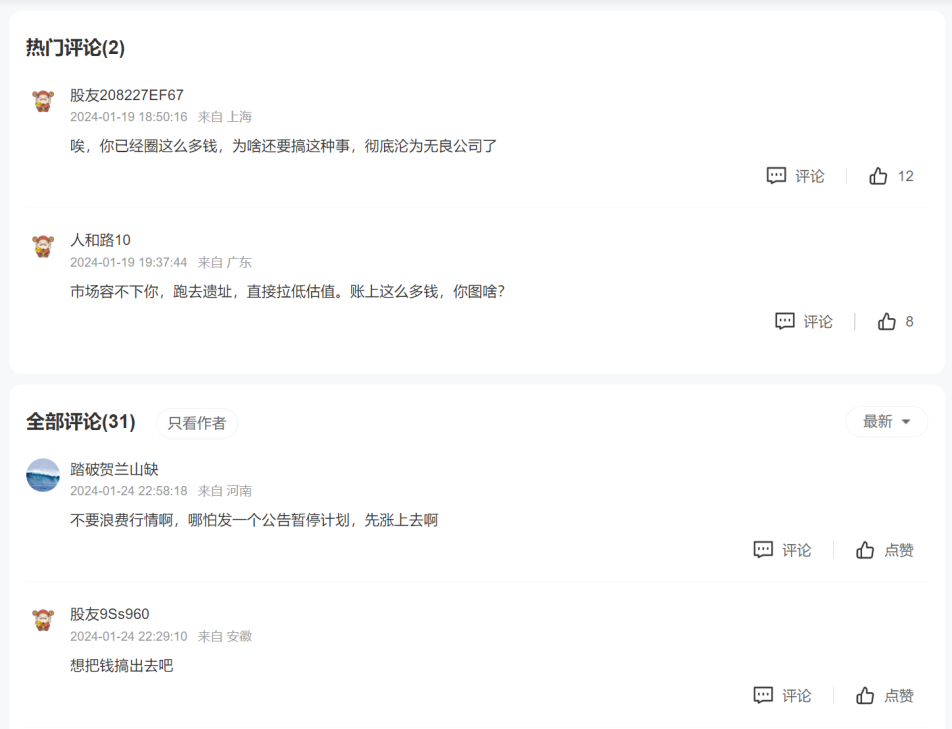This screenshot has width=952, height=729.
Task: Open username 股友208227EF67 profile link
Action: tap(126, 95)
